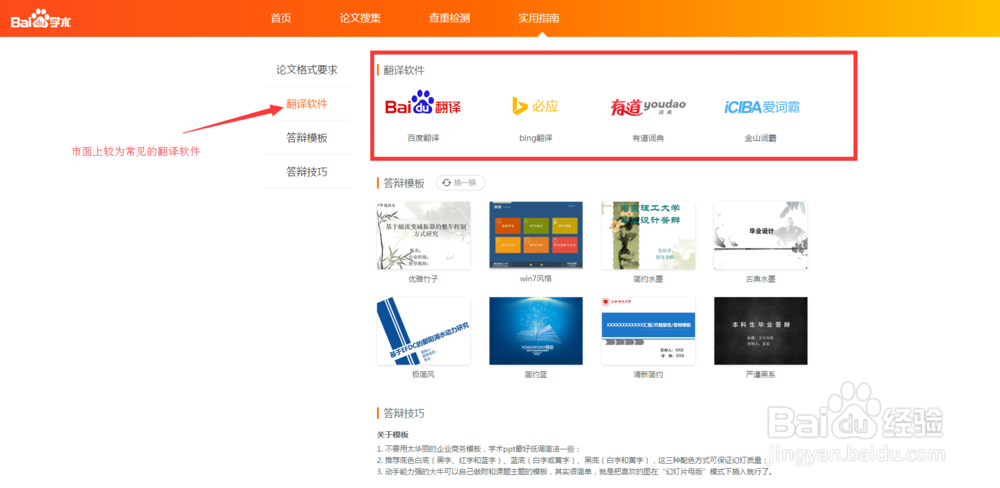The width and height of the screenshot is (1000, 488).
Task: Click the 简约蓝 caption text
Action: pyautogui.click(x=536, y=375)
